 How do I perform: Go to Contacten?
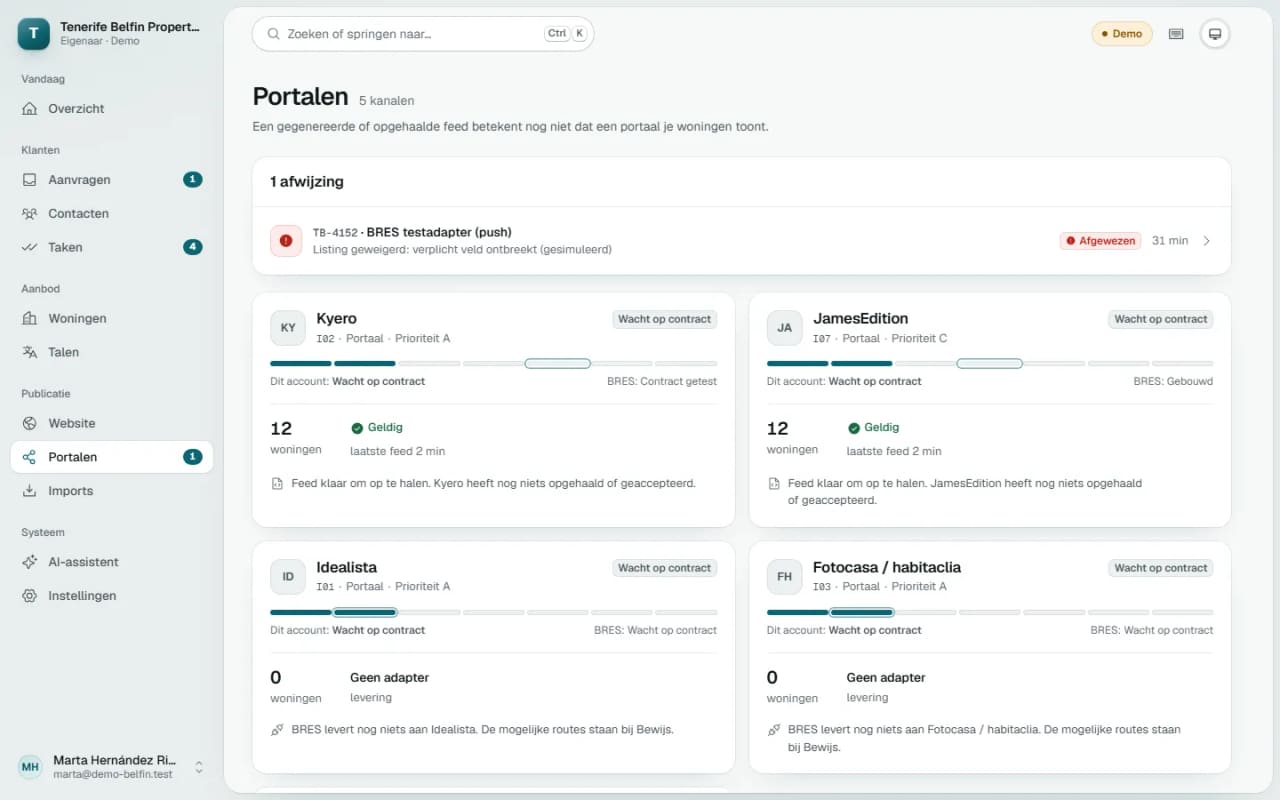pos(111,213)
